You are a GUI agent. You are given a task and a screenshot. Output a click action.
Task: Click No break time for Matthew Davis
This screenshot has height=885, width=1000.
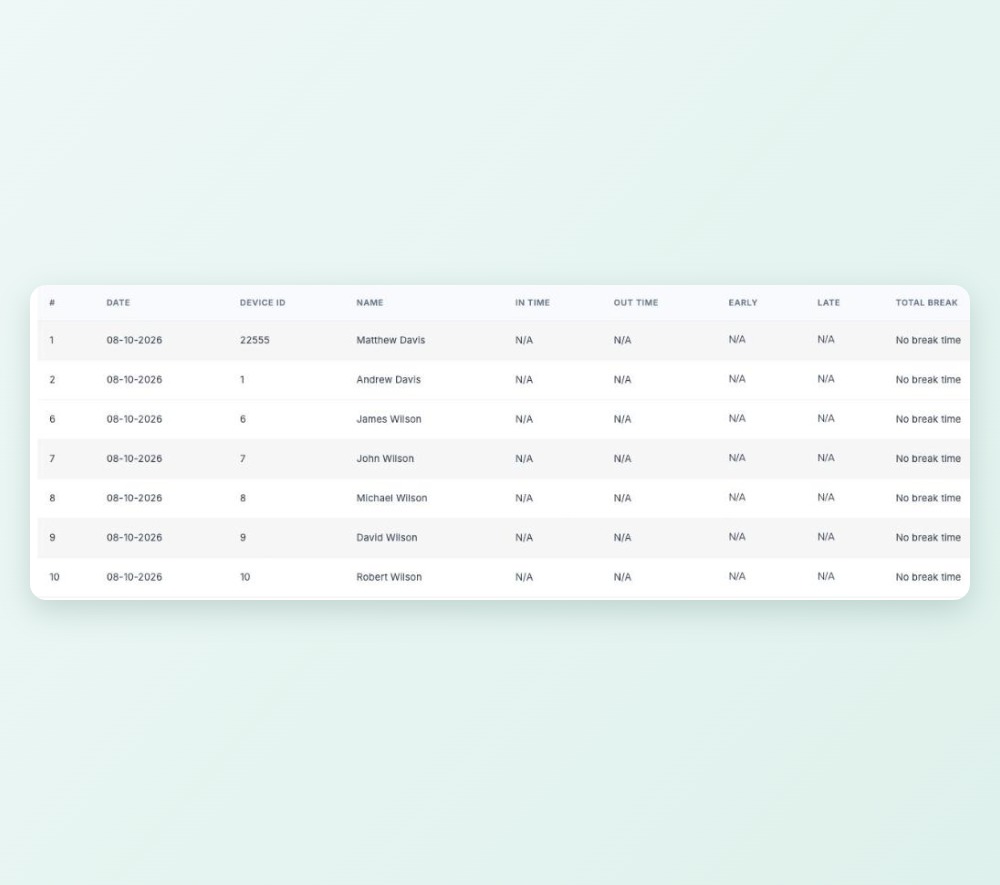pyautogui.click(x=927, y=340)
